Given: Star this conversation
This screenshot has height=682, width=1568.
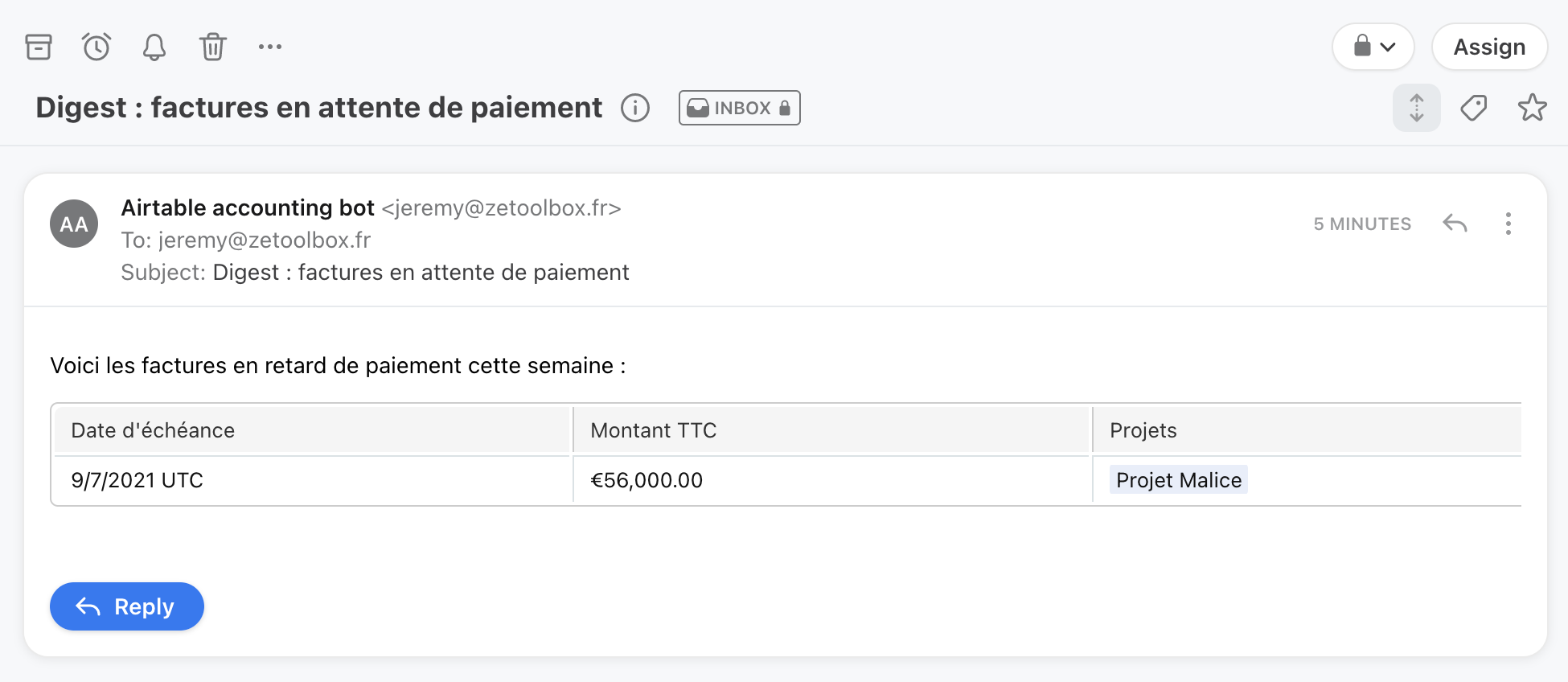Looking at the screenshot, I should (x=1532, y=108).
